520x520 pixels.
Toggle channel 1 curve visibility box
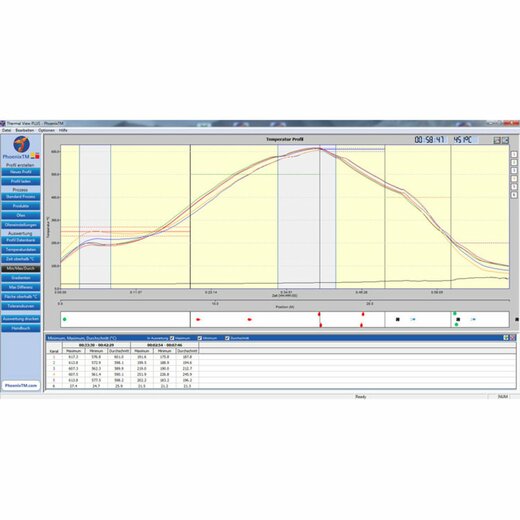click(514, 154)
